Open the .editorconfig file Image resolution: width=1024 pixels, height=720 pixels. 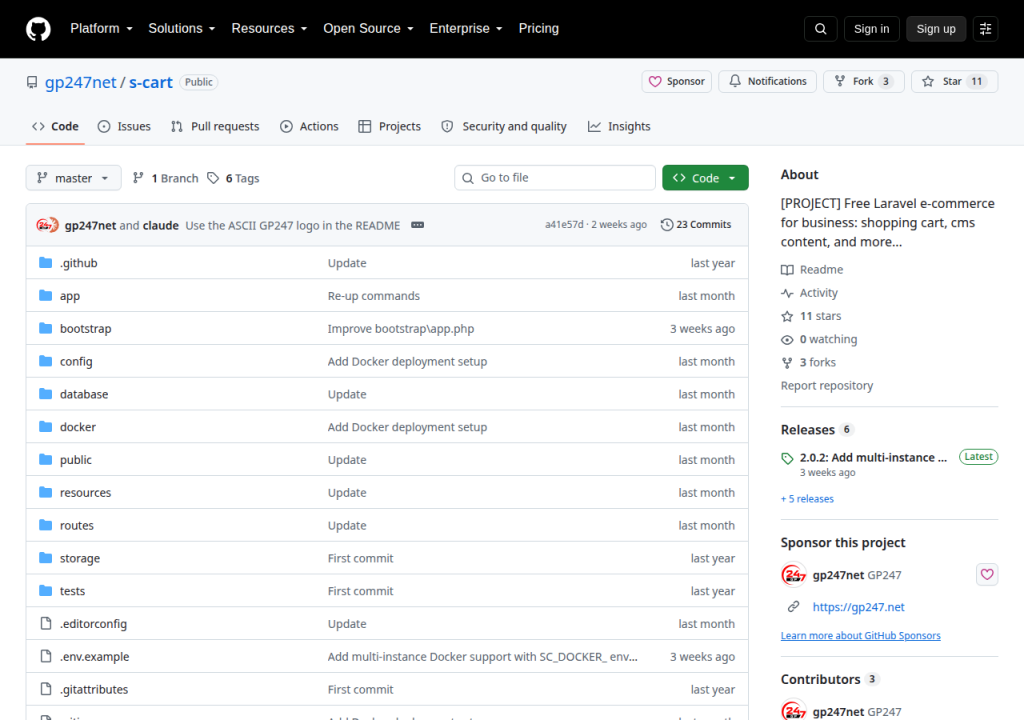tap(93, 624)
